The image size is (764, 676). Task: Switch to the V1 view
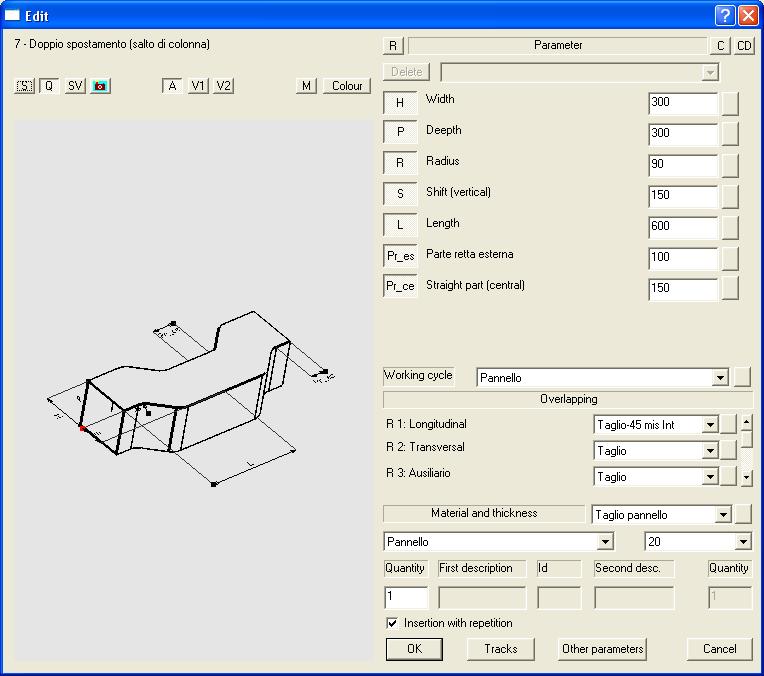click(x=198, y=86)
